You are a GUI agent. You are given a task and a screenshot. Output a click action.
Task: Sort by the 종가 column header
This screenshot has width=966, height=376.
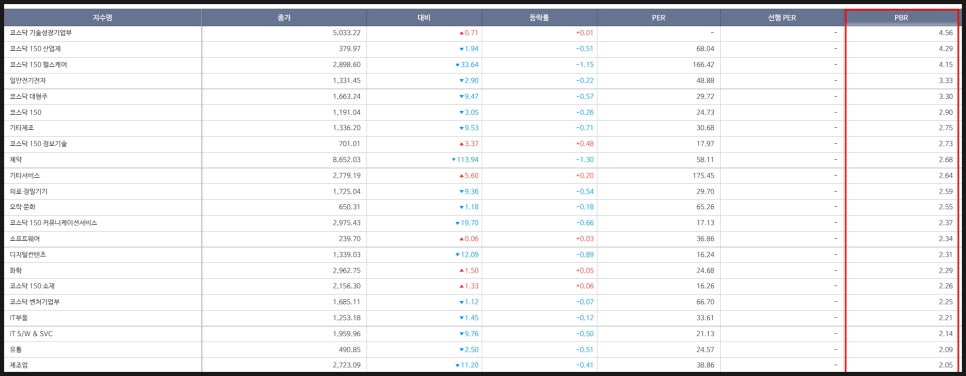[284, 18]
